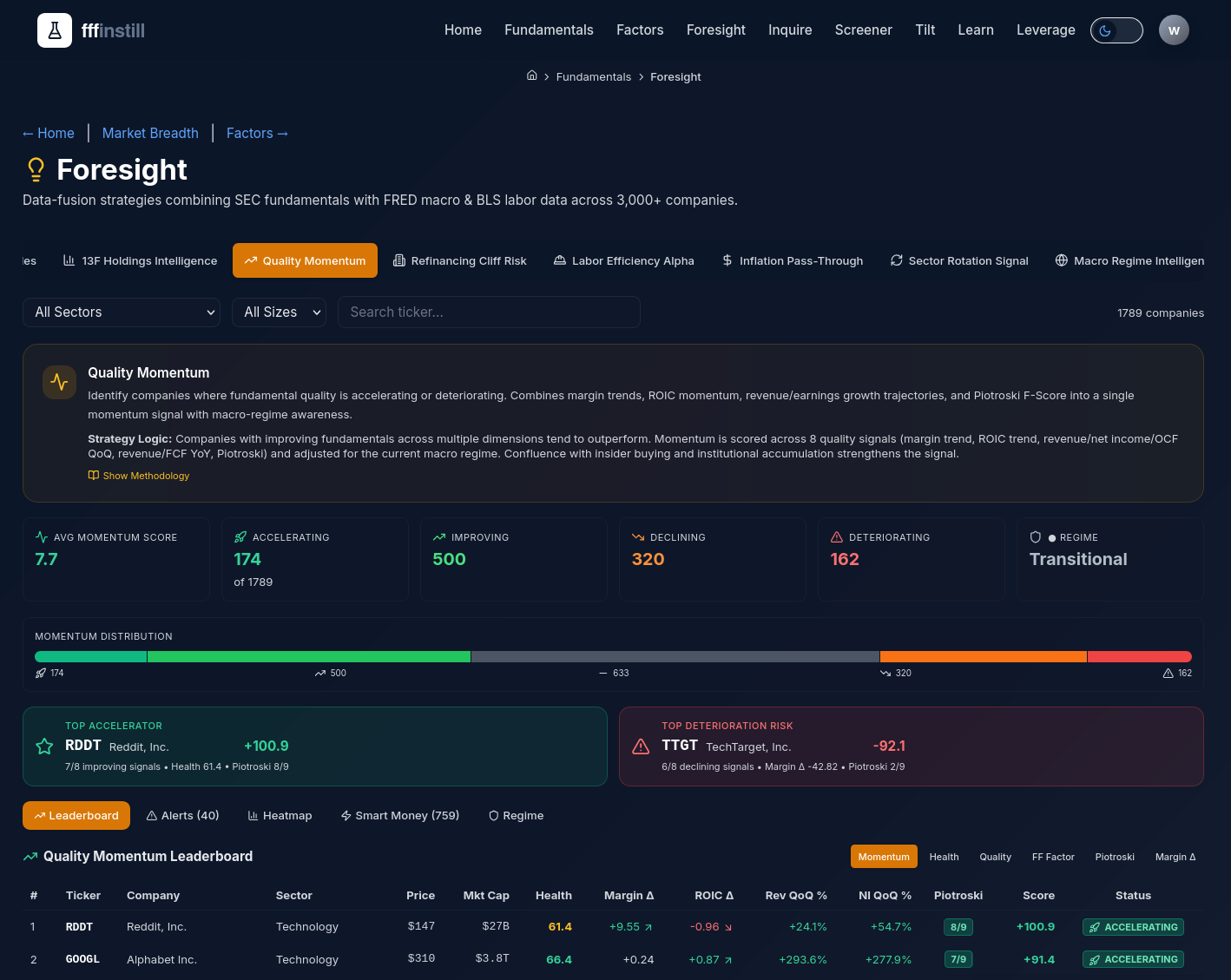Open the TTGT Top Deterioration Risk card
Screen dimensions: 1231x980
click(912, 747)
